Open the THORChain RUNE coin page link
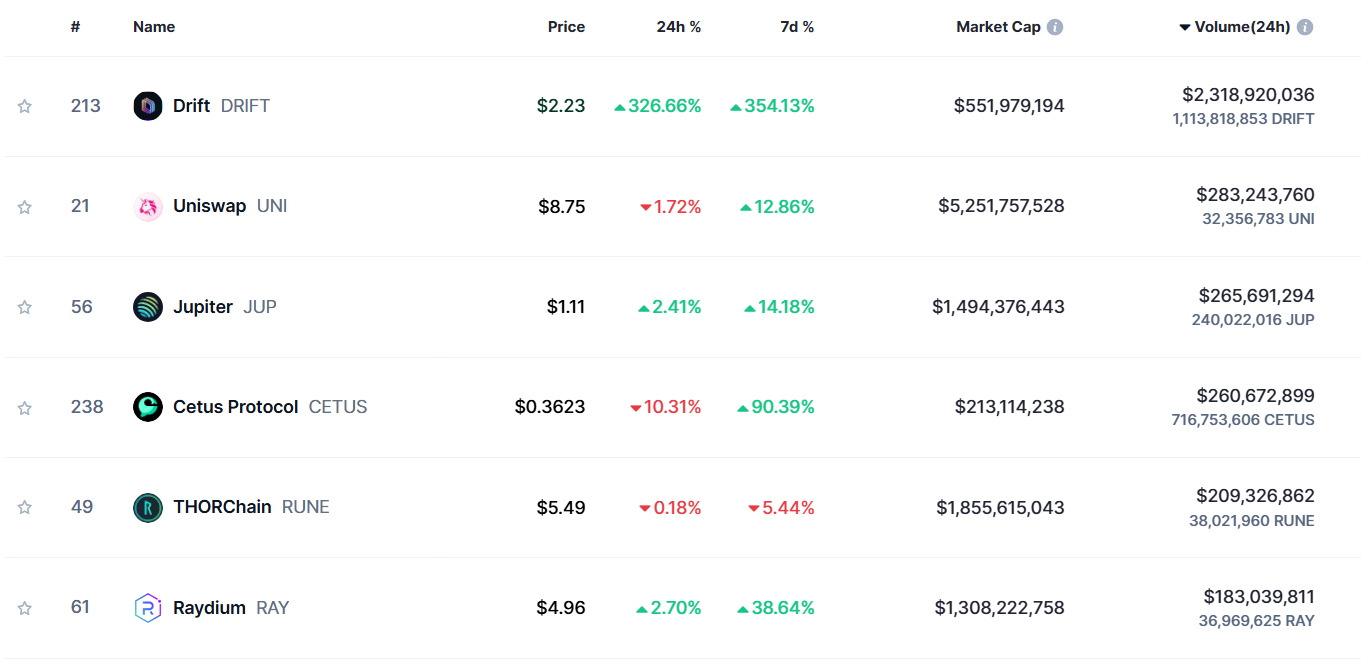Image resolution: width=1361 pixels, height=661 pixels. coord(222,507)
